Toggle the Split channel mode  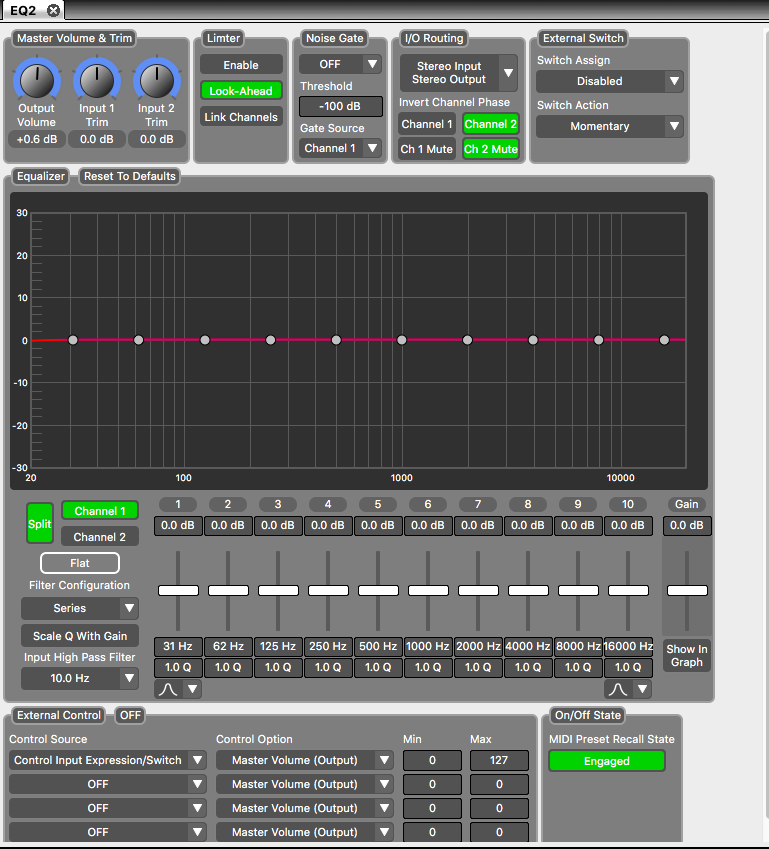click(40, 524)
